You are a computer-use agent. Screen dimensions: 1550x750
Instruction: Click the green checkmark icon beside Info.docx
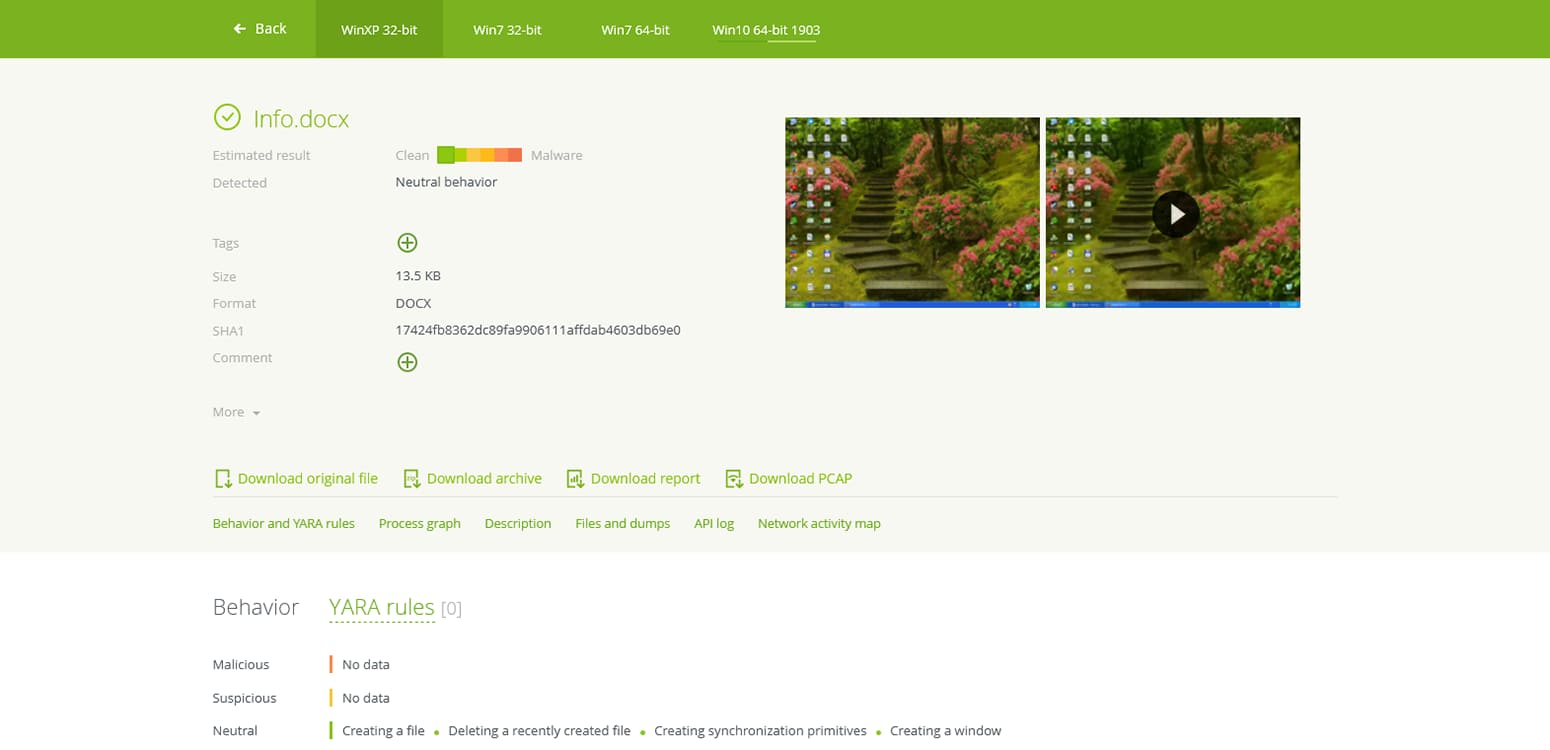[x=227, y=117]
